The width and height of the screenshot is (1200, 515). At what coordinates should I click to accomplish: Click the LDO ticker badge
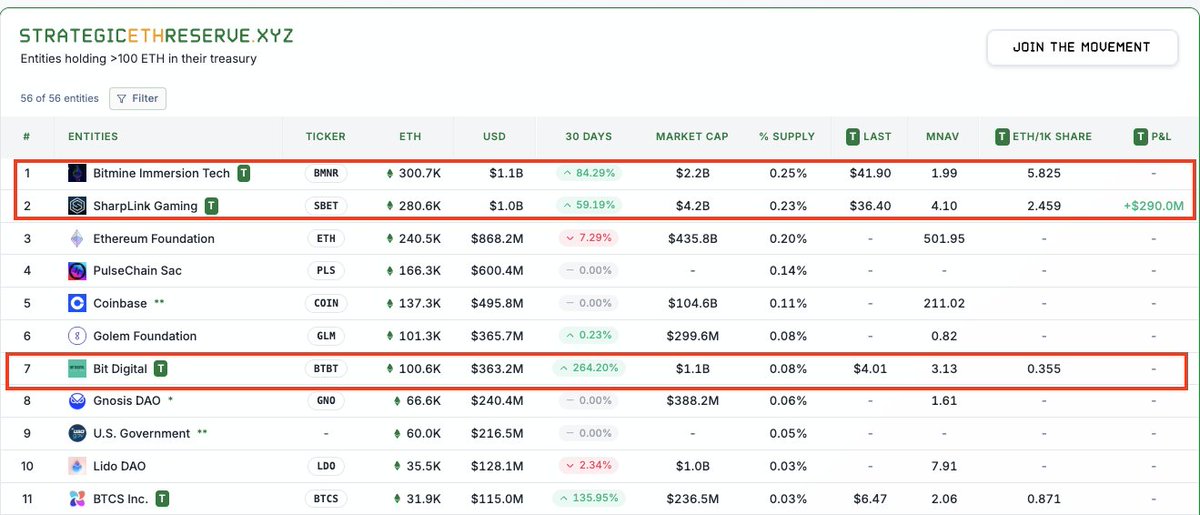tap(325, 466)
